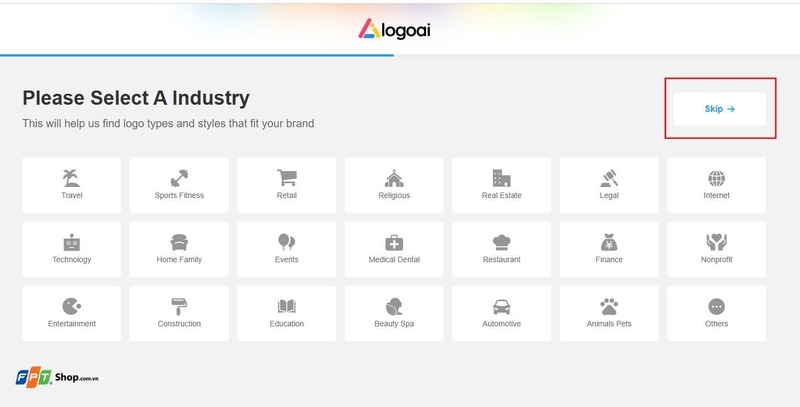The width and height of the screenshot is (800, 407).
Task: Select the Finance money bag icon
Action: tap(609, 242)
